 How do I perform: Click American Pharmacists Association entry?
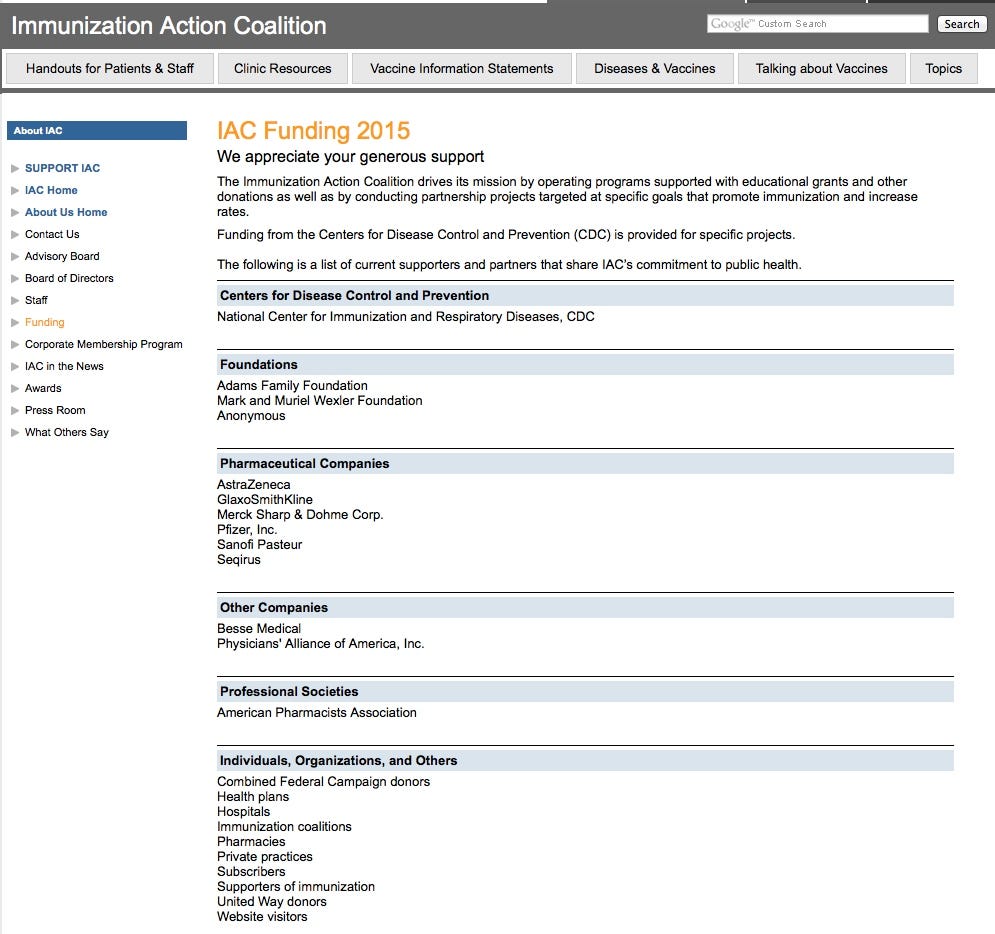pos(317,713)
